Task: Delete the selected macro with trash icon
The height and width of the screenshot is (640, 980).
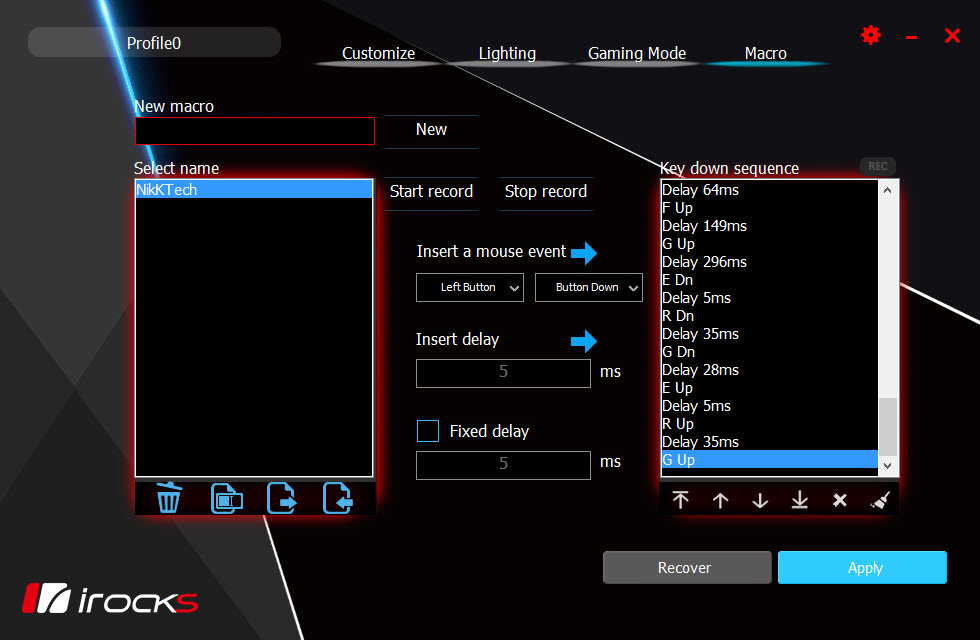Action: point(169,498)
